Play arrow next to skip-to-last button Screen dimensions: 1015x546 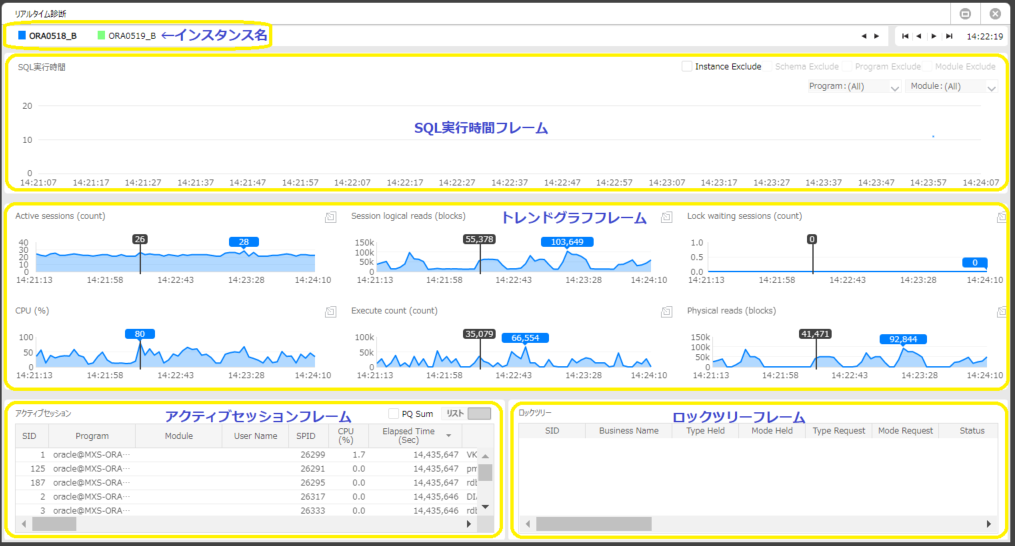(933, 36)
